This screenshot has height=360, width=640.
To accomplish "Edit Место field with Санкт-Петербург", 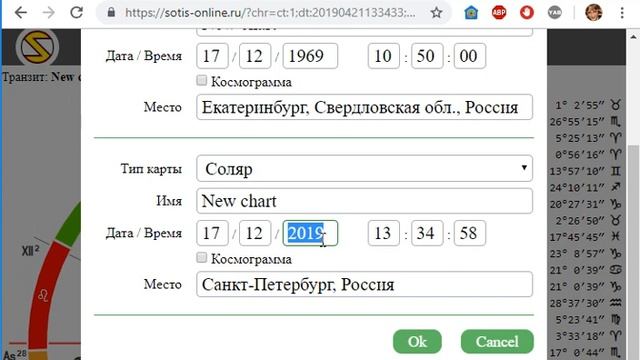I will point(364,284).
